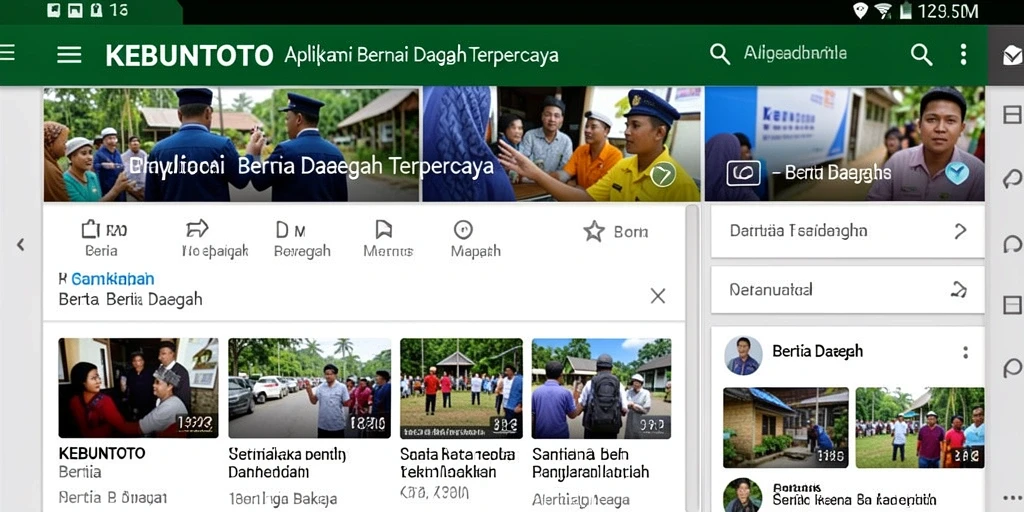Close the Berta Beria Daegah bar

[x=658, y=296]
